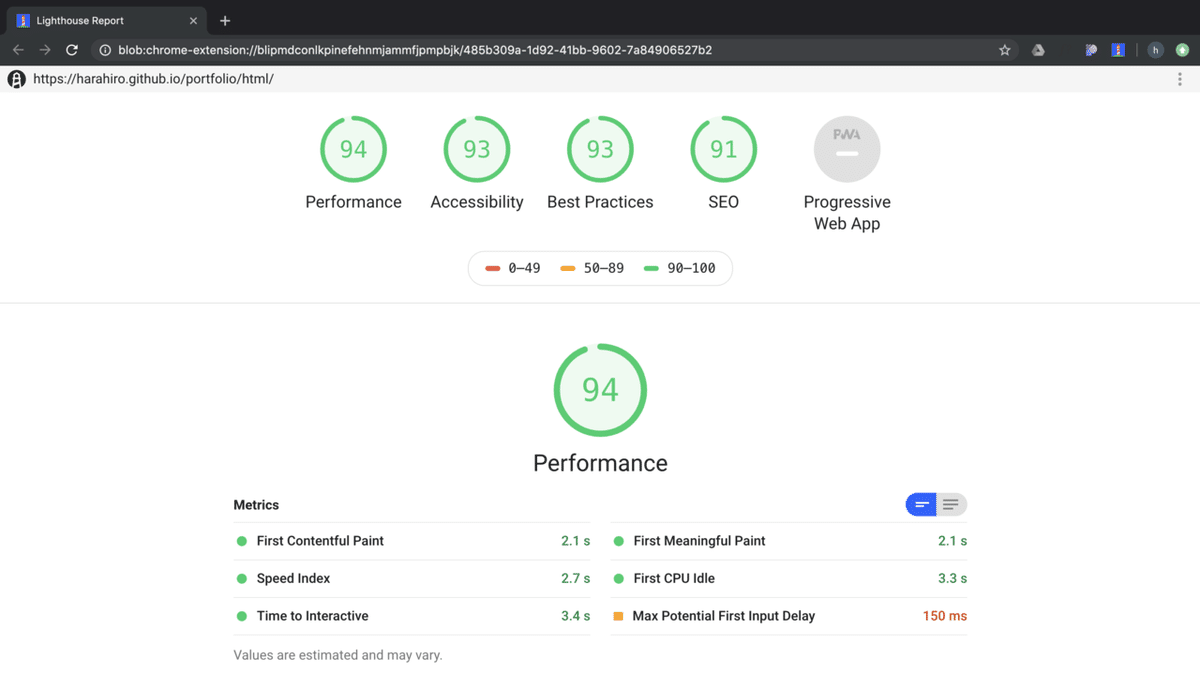Image resolution: width=1200 pixels, height=687 pixels.
Task: View site information icon in address bar
Action: coord(105,50)
